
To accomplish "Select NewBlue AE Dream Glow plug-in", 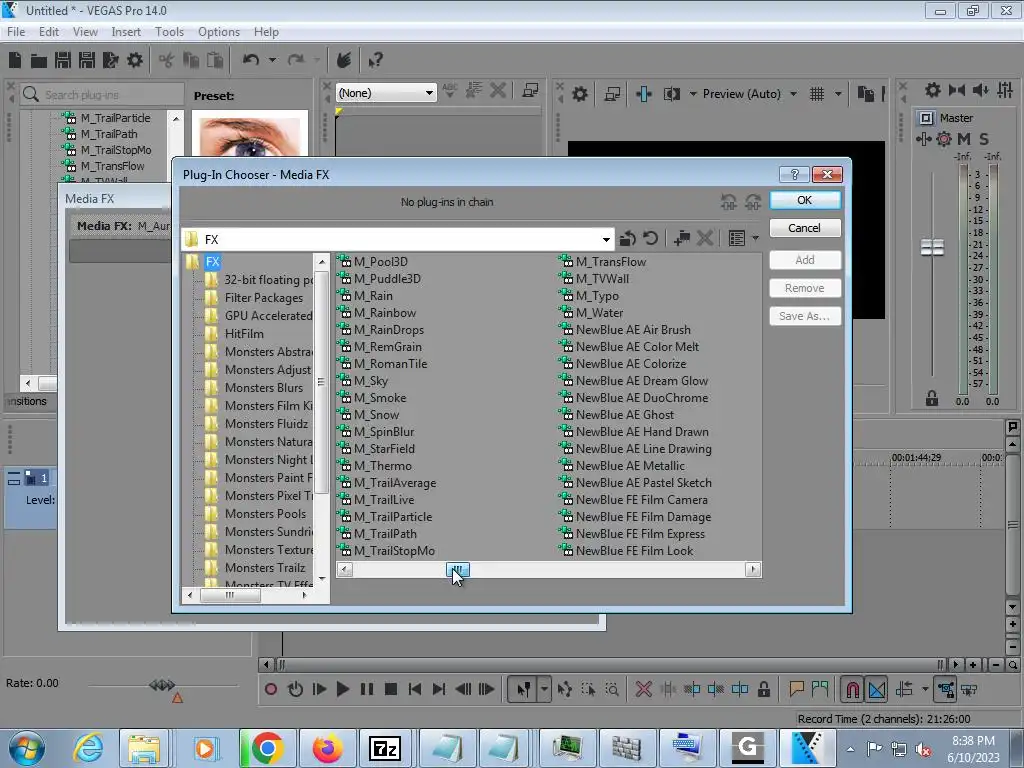I will [641, 381].
